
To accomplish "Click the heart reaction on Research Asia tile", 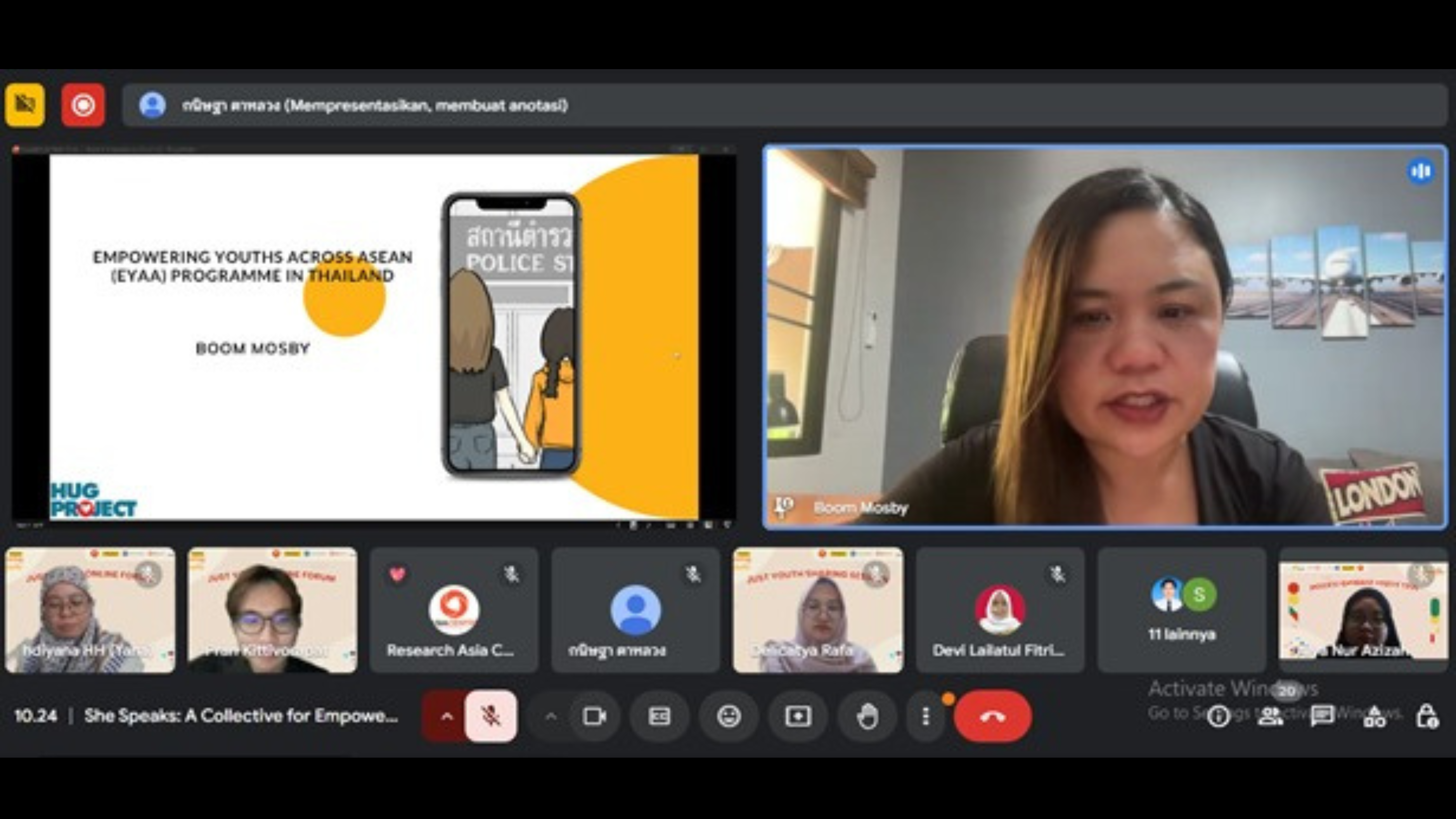I will tap(397, 574).
